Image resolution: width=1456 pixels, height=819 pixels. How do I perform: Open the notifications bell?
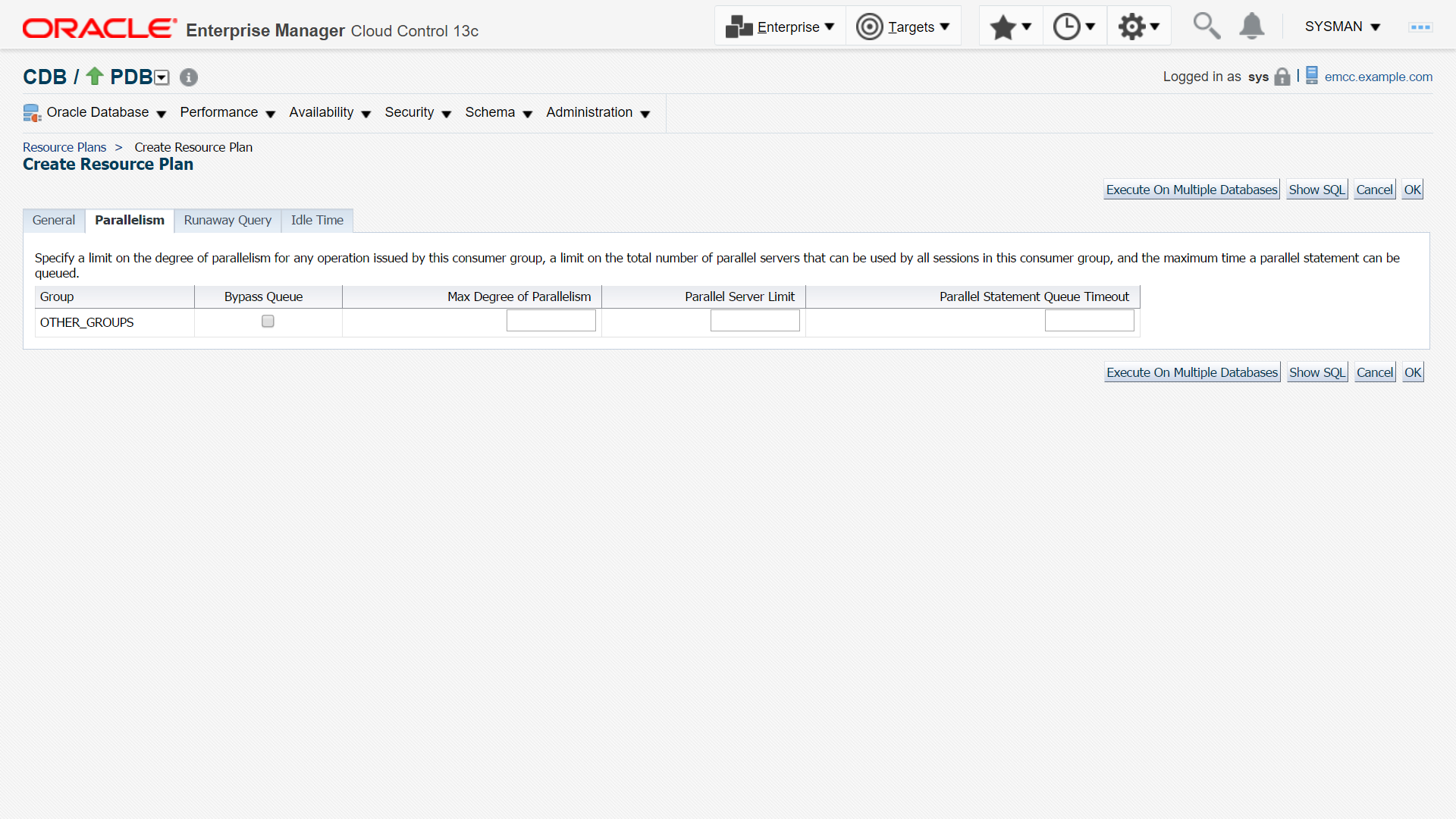tap(1251, 26)
